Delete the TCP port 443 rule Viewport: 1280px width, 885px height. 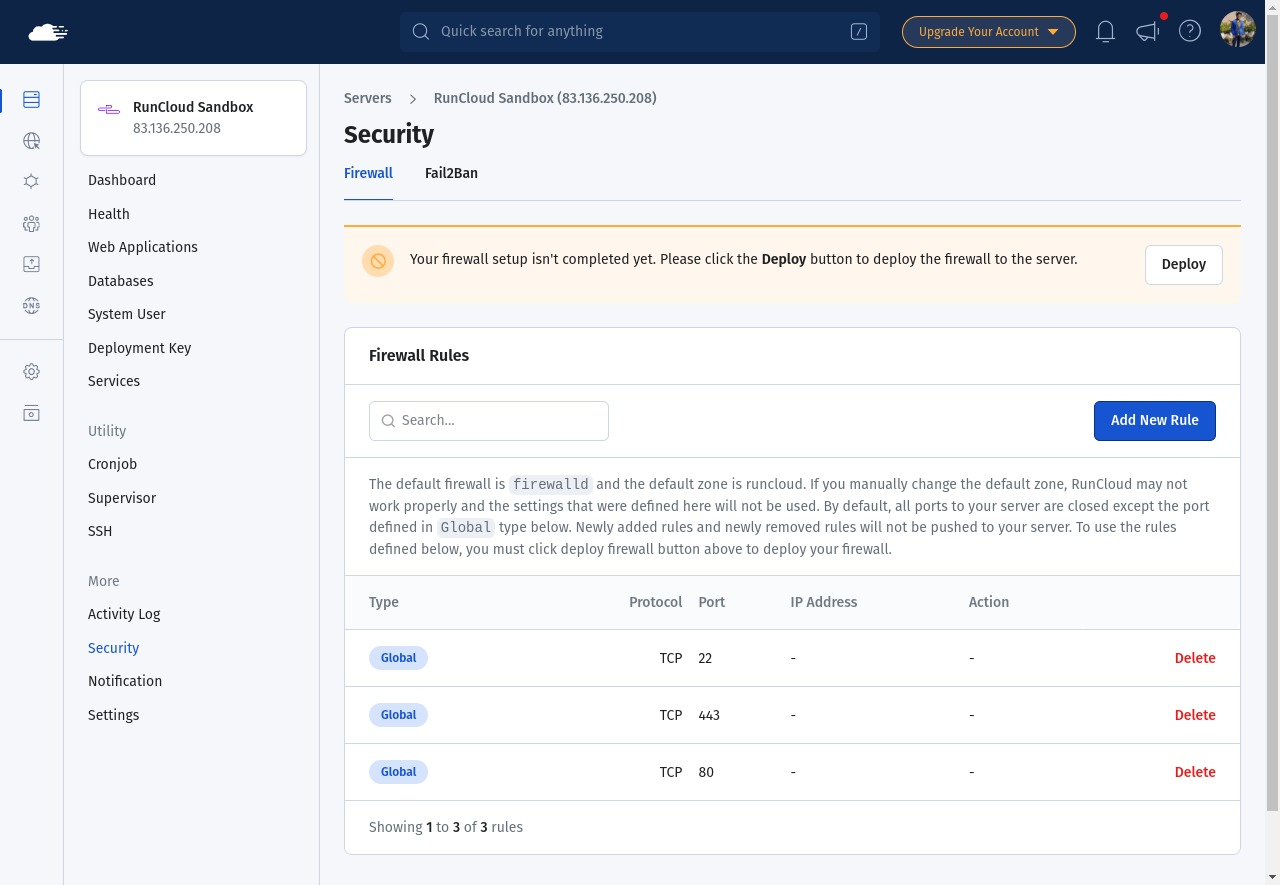[x=1194, y=715]
